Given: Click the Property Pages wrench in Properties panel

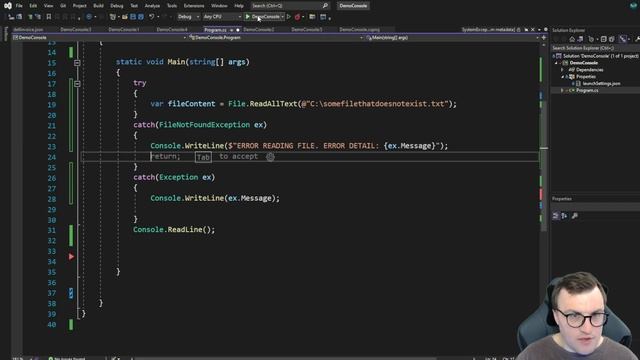Looking at the screenshot, I should pos(575,216).
